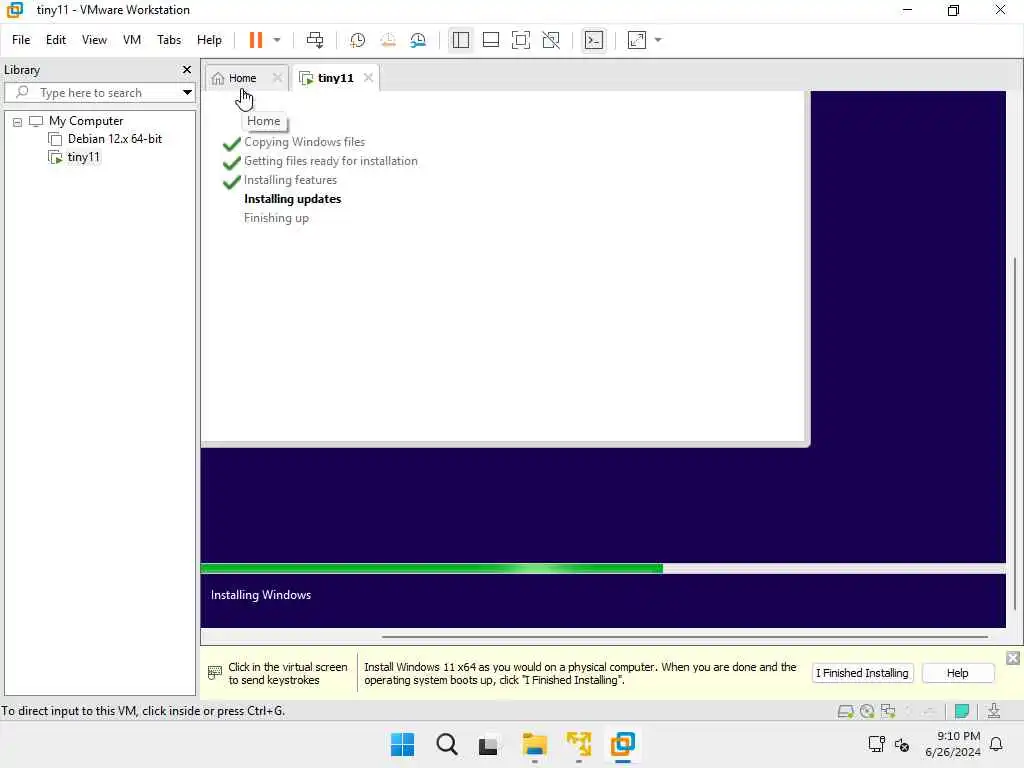Click 'Copying Windows files' step text
The image size is (1024, 768).
(x=304, y=142)
